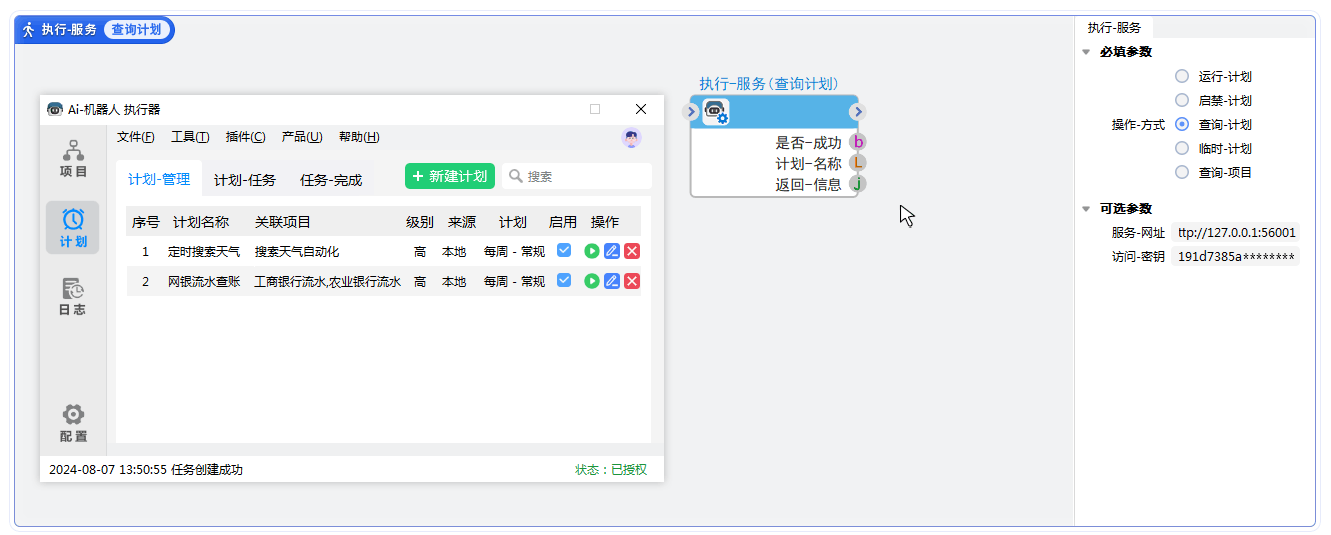This screenshot has height=535, width=1331.
Task: Open the 帮助(H) menu
Action: [x=359, y=138]
